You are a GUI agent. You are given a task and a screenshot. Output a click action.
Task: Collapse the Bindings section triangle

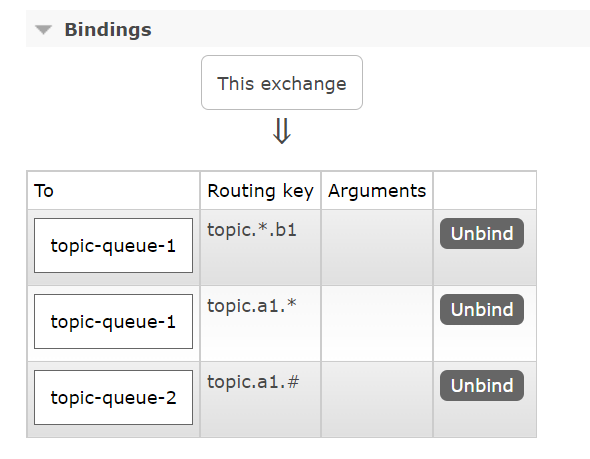43,30
